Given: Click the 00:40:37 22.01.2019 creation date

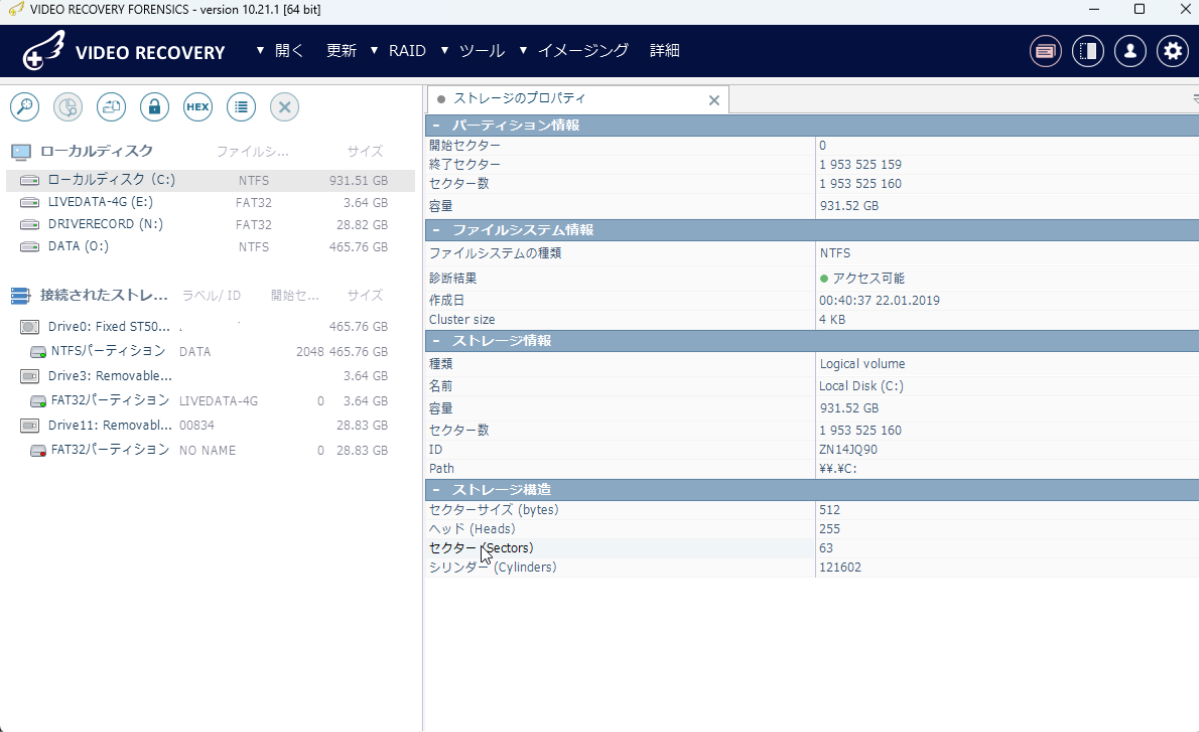Looking at the screenshot, I should [x=879, y=301].
